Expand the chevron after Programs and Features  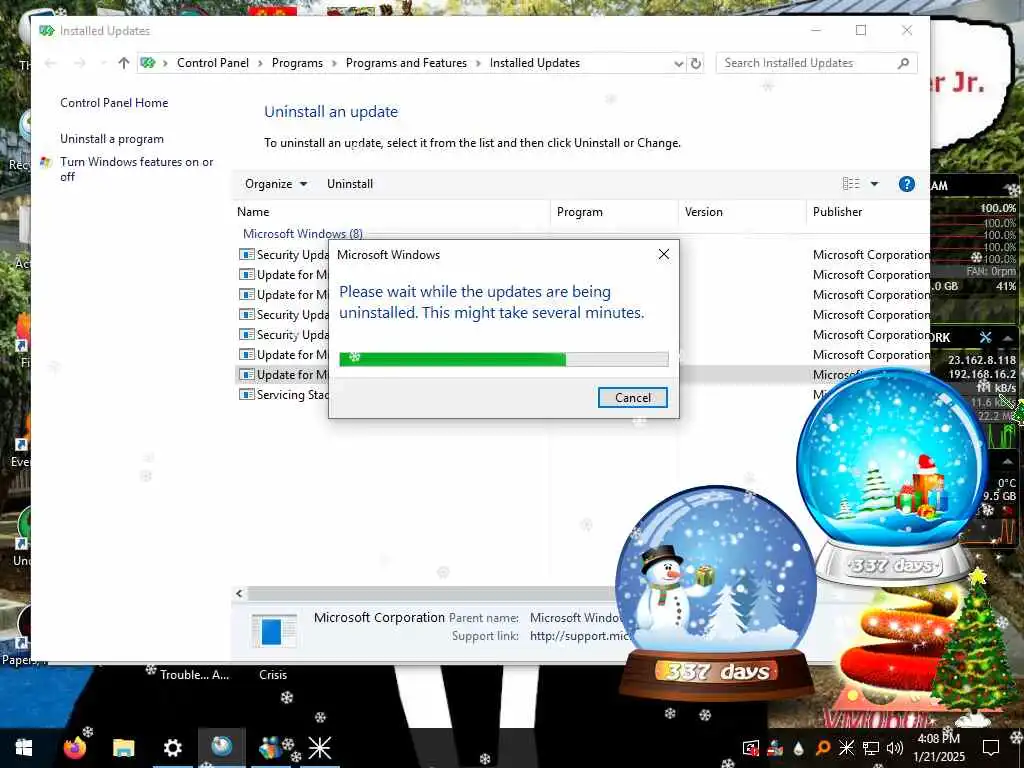click(x=478, y=63)
